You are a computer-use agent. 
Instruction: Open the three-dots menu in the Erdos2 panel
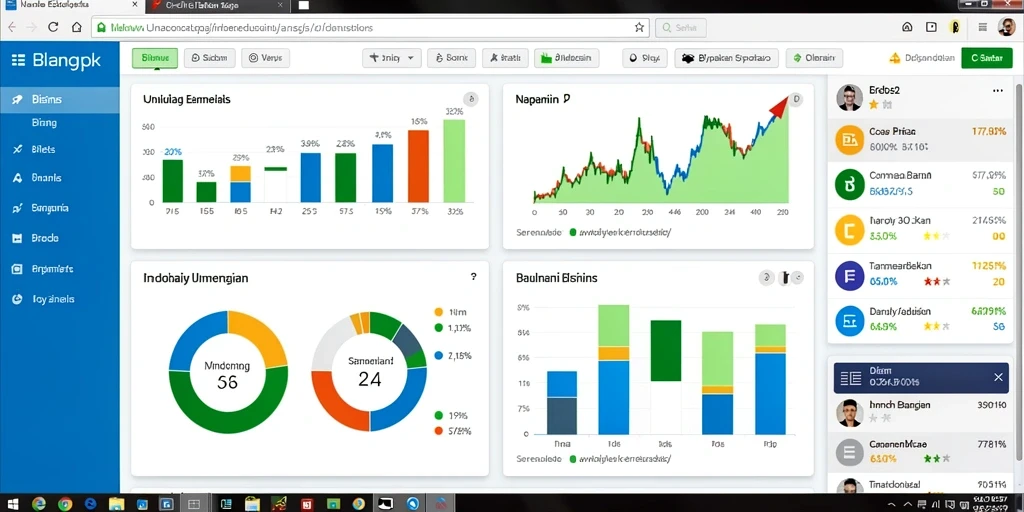(x=997, y=91)
